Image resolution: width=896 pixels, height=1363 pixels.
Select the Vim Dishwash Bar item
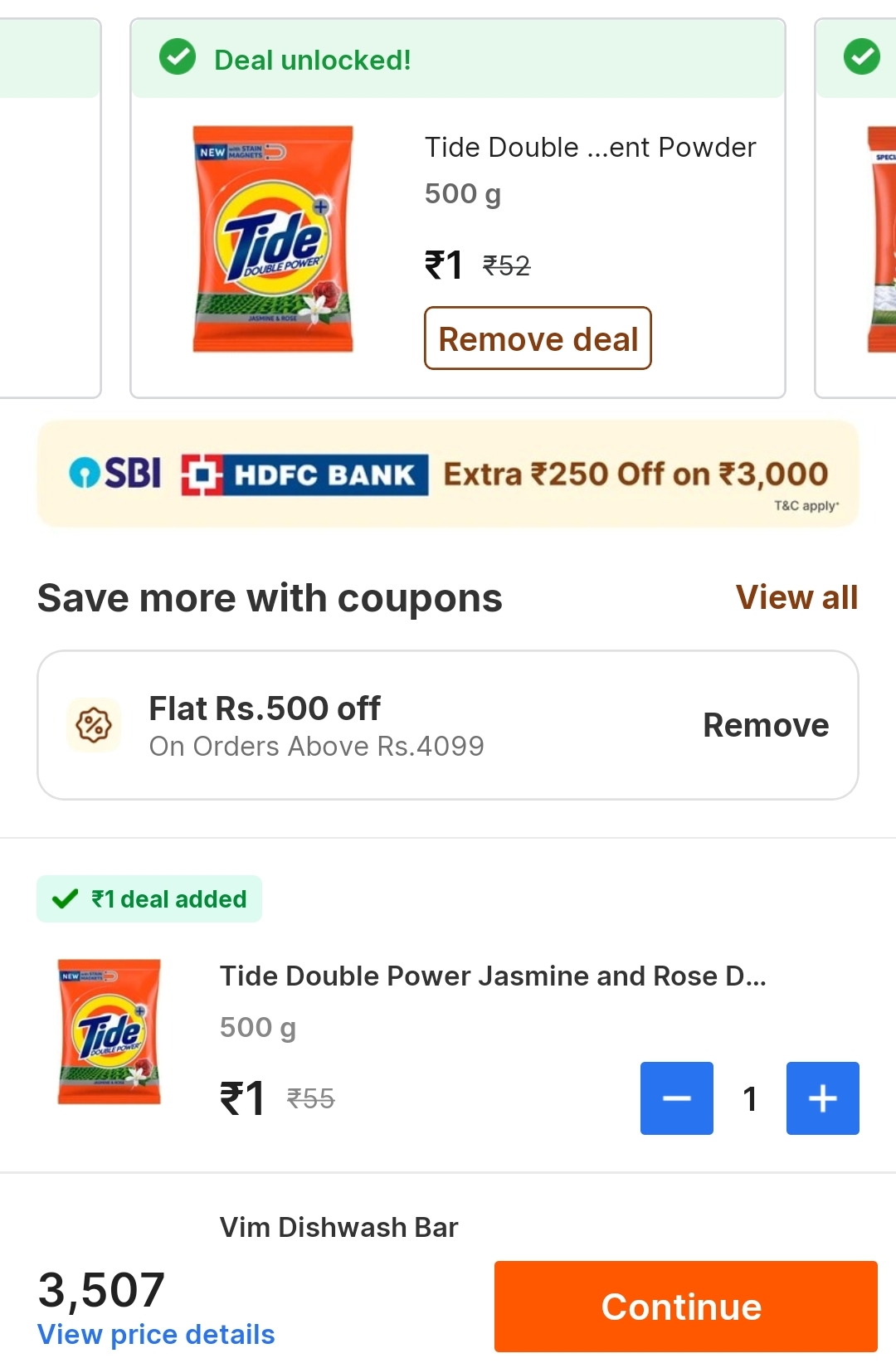tap(338, 1226)
